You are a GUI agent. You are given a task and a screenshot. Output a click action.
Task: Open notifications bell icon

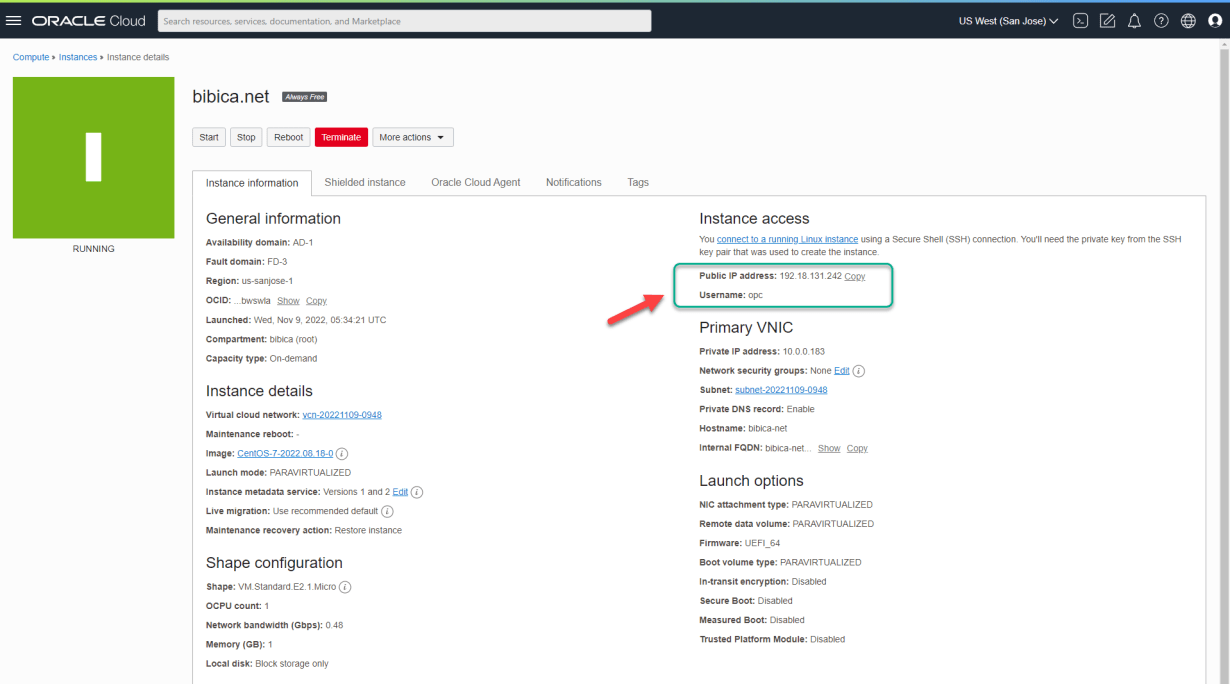pyautogui.click(x=1134, y=21)
